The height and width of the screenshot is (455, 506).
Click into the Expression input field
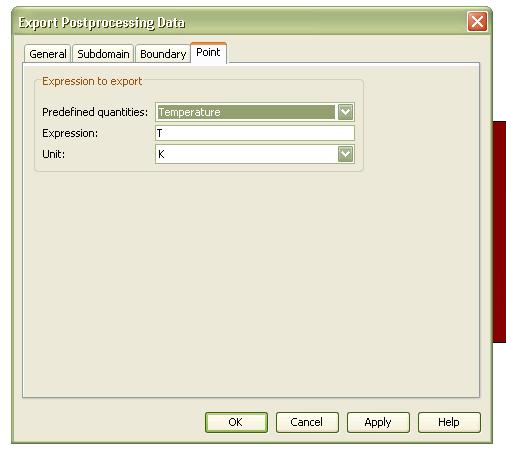click(255, 133)
